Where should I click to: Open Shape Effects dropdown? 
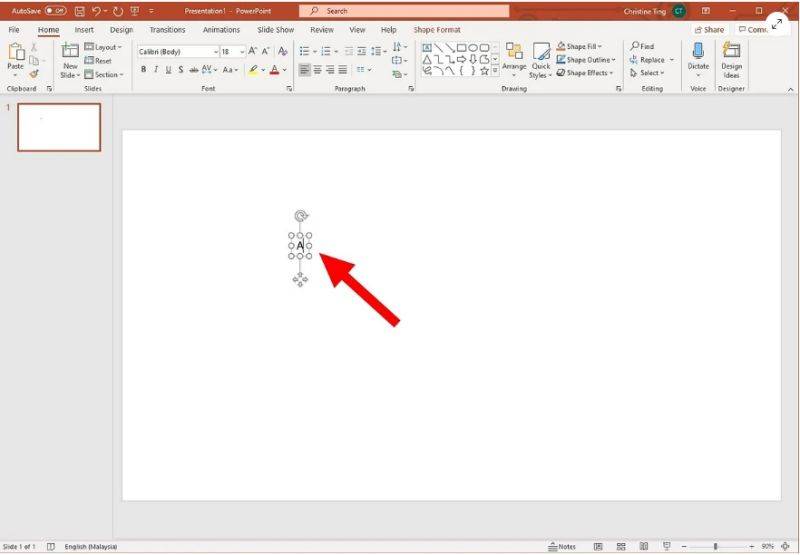[585, 73]
